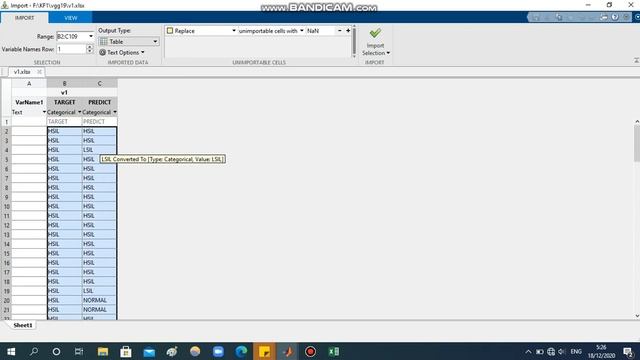Select row 2 header
640x360 pixels.
coord(6,131)
